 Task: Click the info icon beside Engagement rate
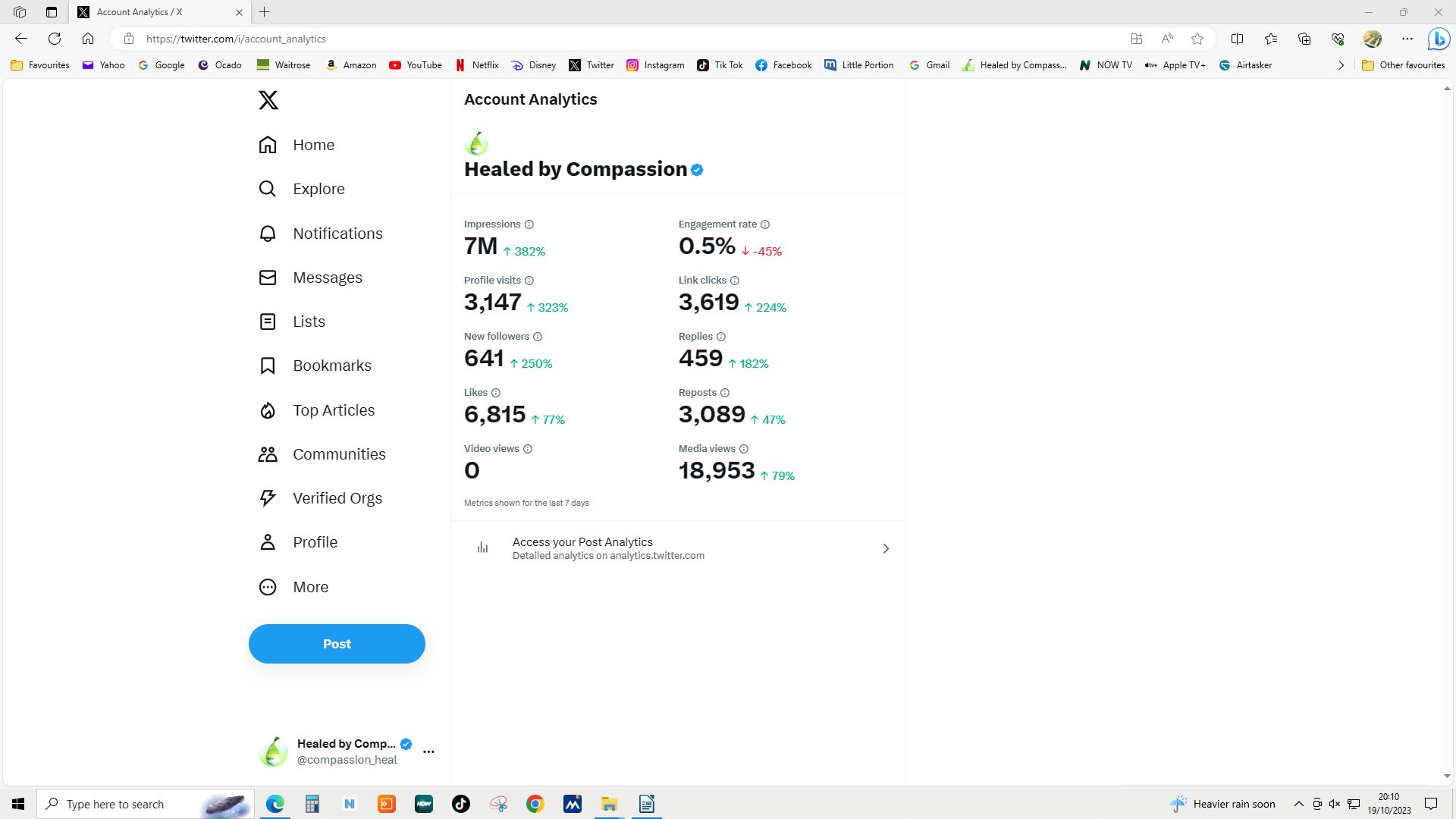coord(765,224)
